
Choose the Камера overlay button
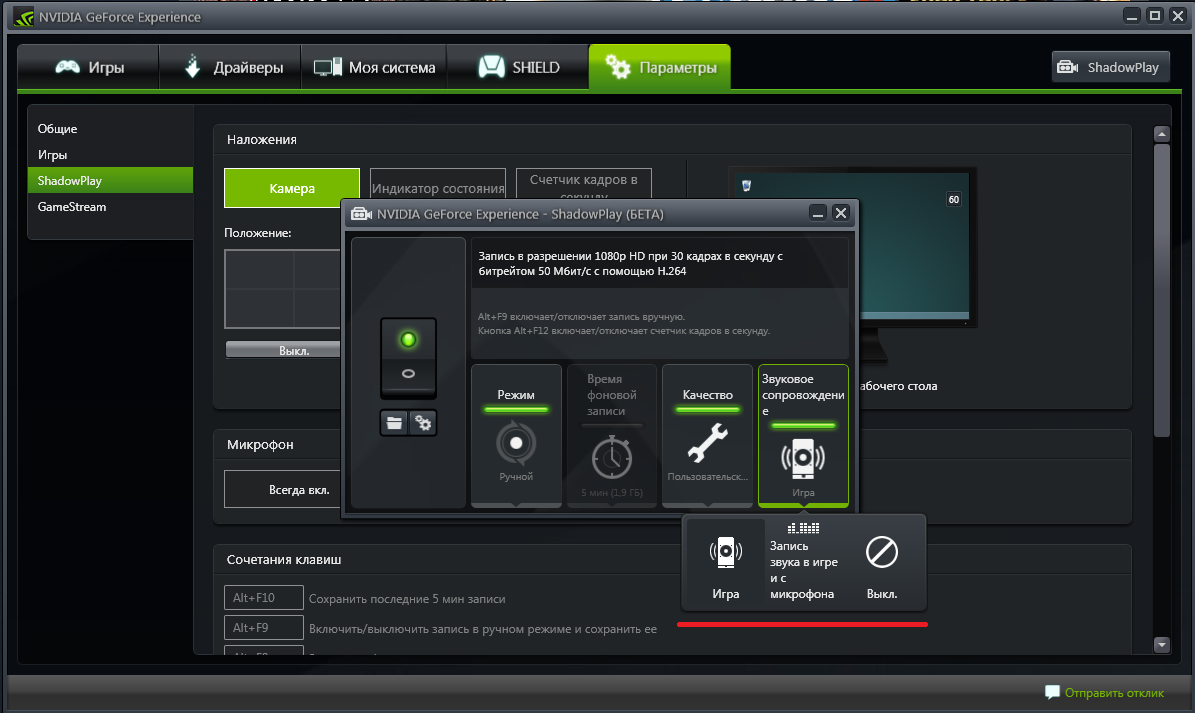click(292, 188)
